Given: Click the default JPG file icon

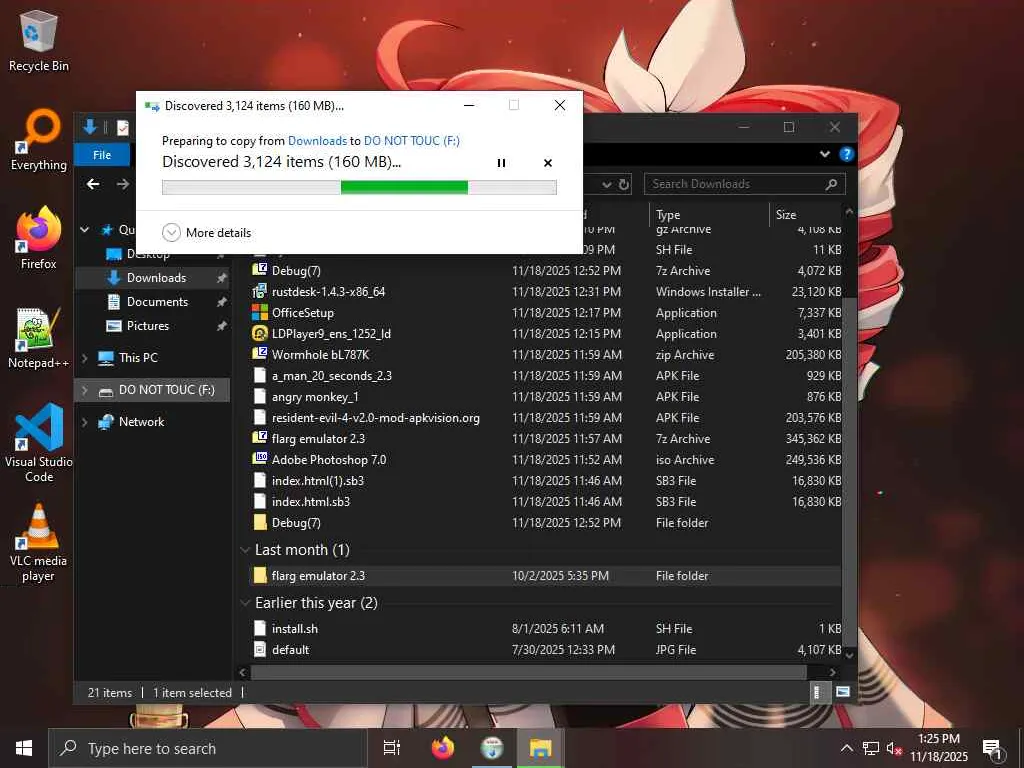Looking at the screenshot, I should 260,650.
